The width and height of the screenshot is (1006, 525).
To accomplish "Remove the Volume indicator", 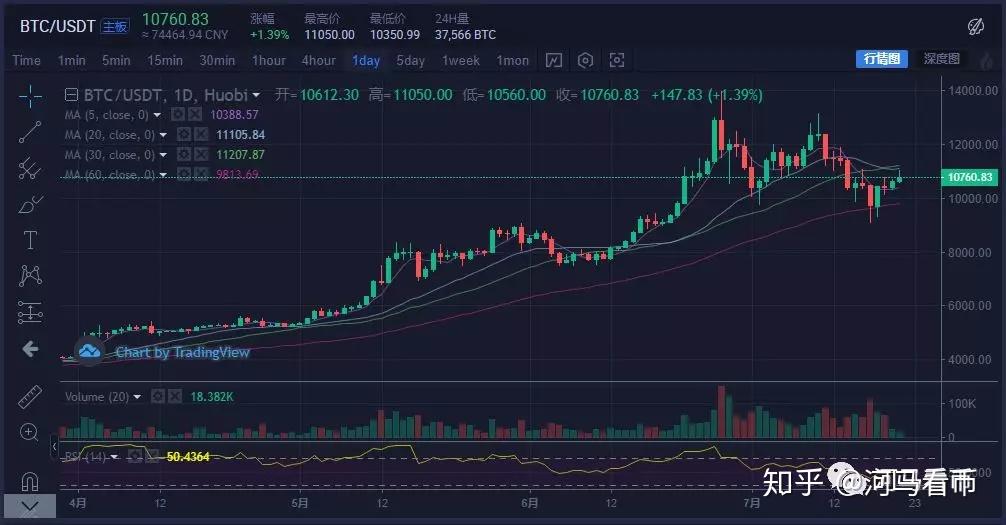I will (x=175, y=397).
